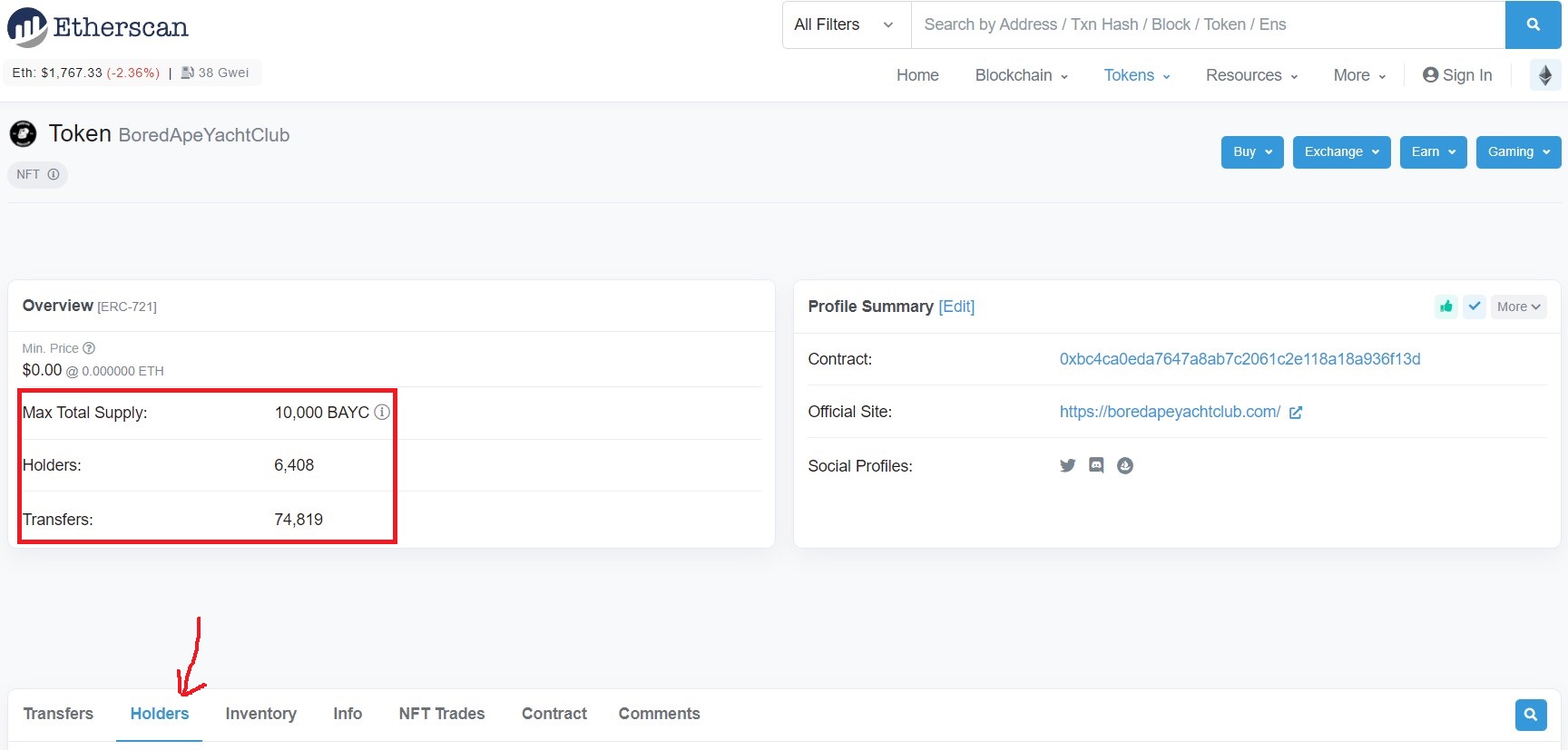Click the green thumbs-up reputation icon
Image resolution: width=1568 pixels, height=750 pixels.
[x=1445, y=307]
